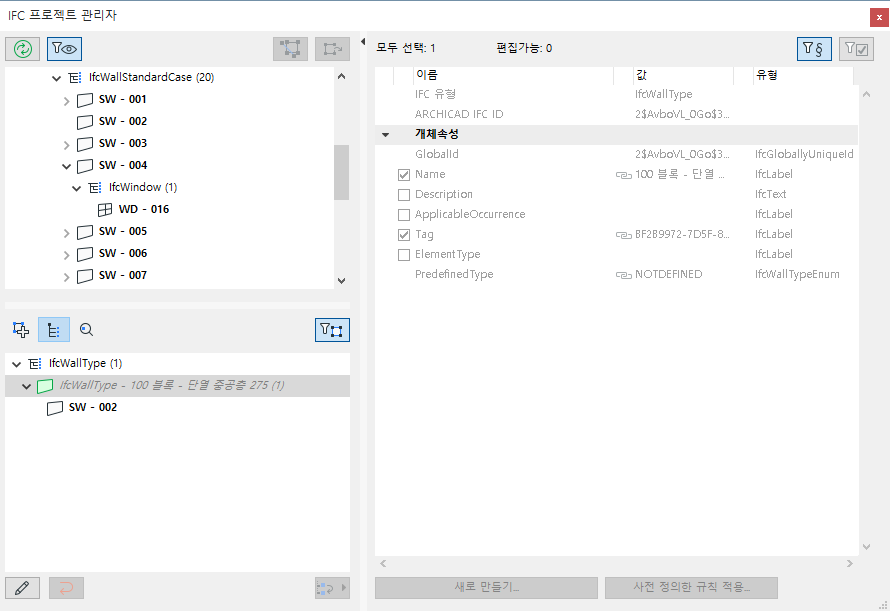
Task: Select the WD - 016 window item
Action: [x=144, y=209]
